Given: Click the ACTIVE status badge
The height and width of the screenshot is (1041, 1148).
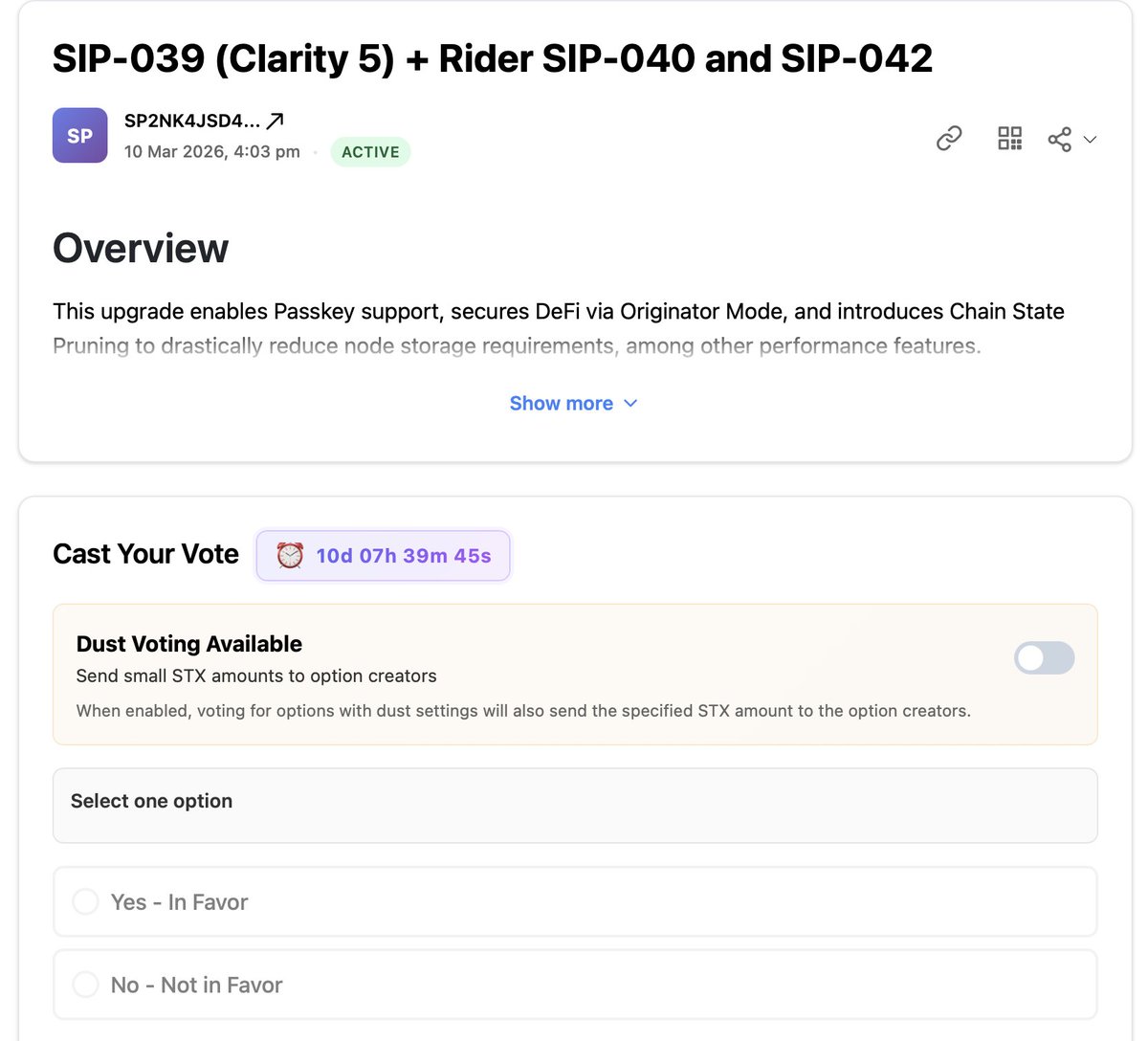Looking at the screenshot, I should [370, 152].
